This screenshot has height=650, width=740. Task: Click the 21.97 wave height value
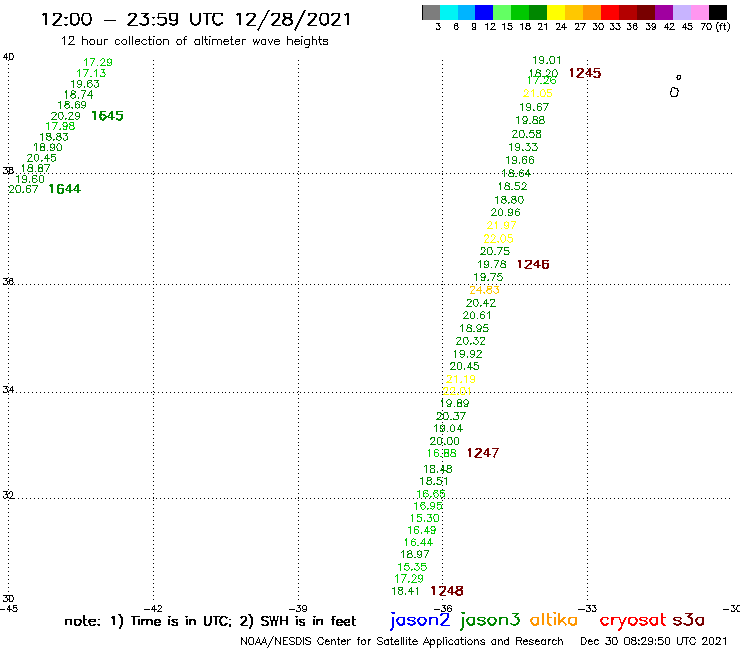(x=502, y=225)
